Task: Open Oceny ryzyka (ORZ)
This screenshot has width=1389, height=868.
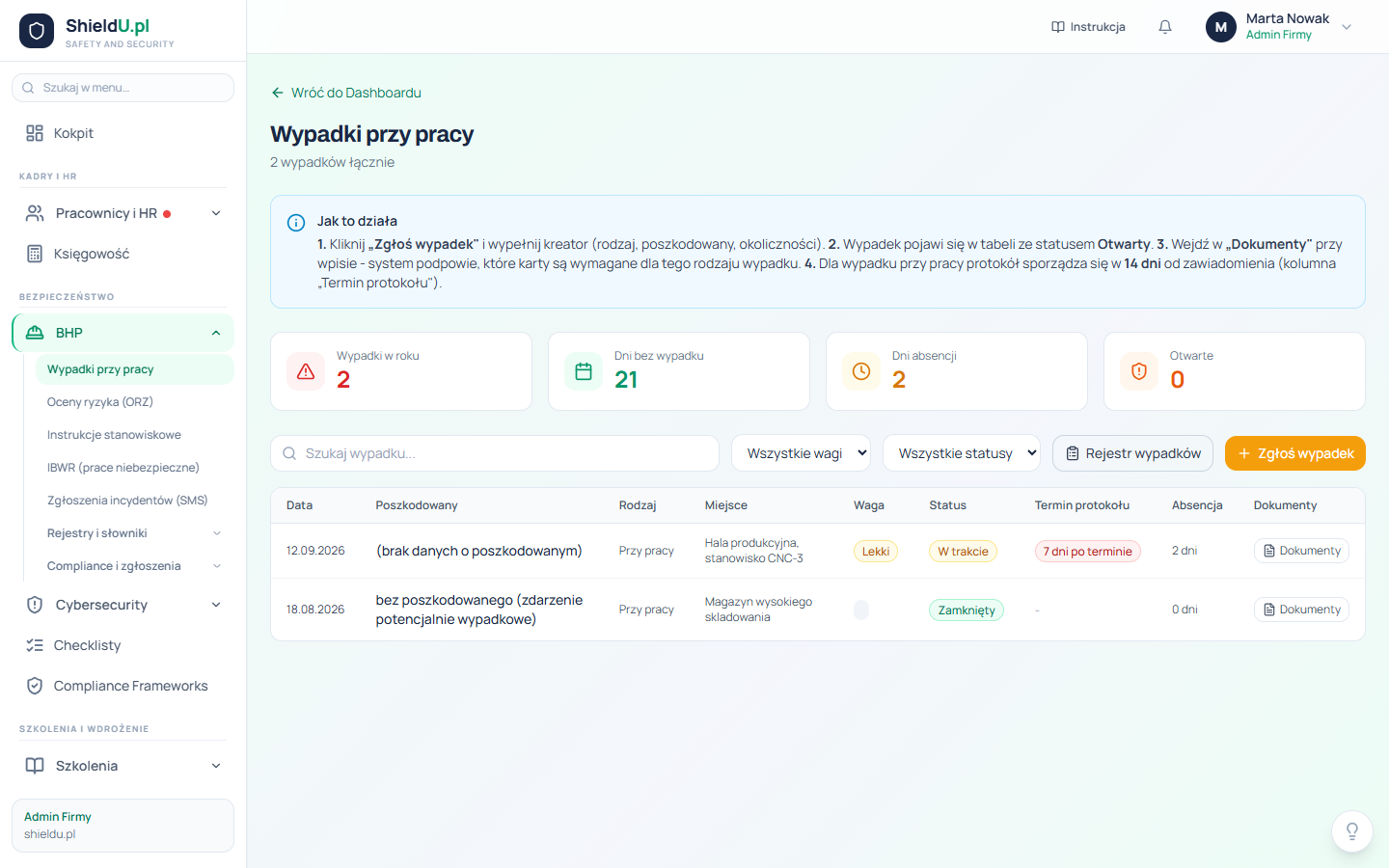Action: [134, 402]
